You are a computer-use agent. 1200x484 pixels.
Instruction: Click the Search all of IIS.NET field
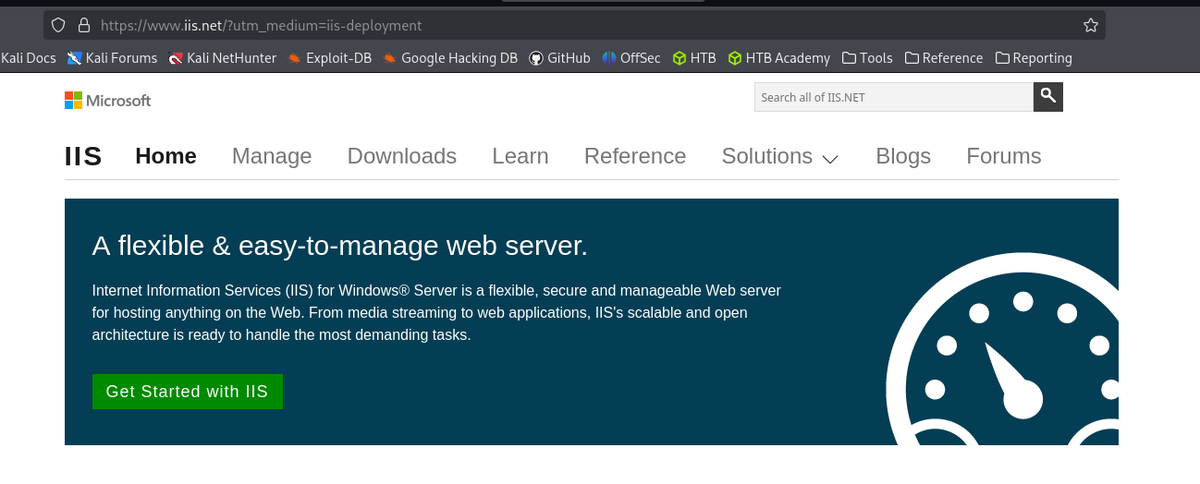click(894, 97)
